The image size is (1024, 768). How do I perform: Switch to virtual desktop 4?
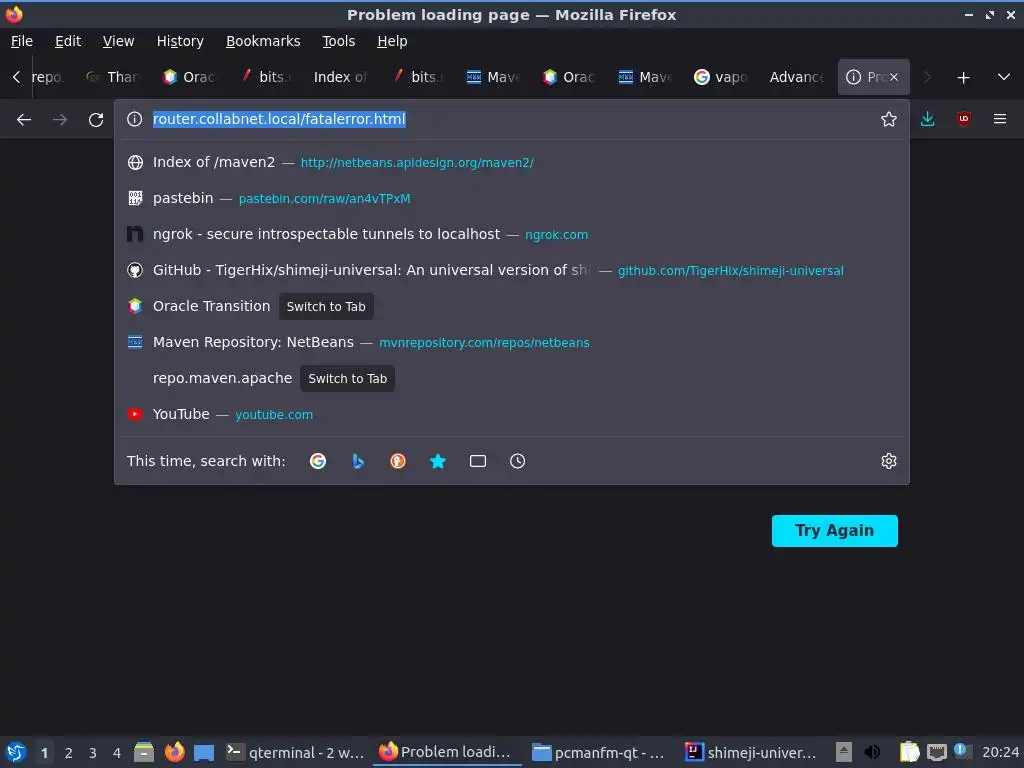[x=117, y=753]
